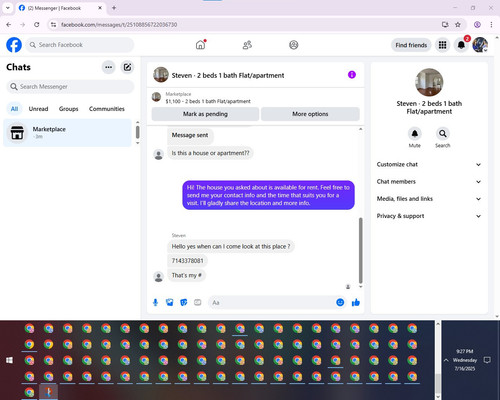Screen dimensions: 500x400
Task: Select the All chats filter
Action: [14, 109]
